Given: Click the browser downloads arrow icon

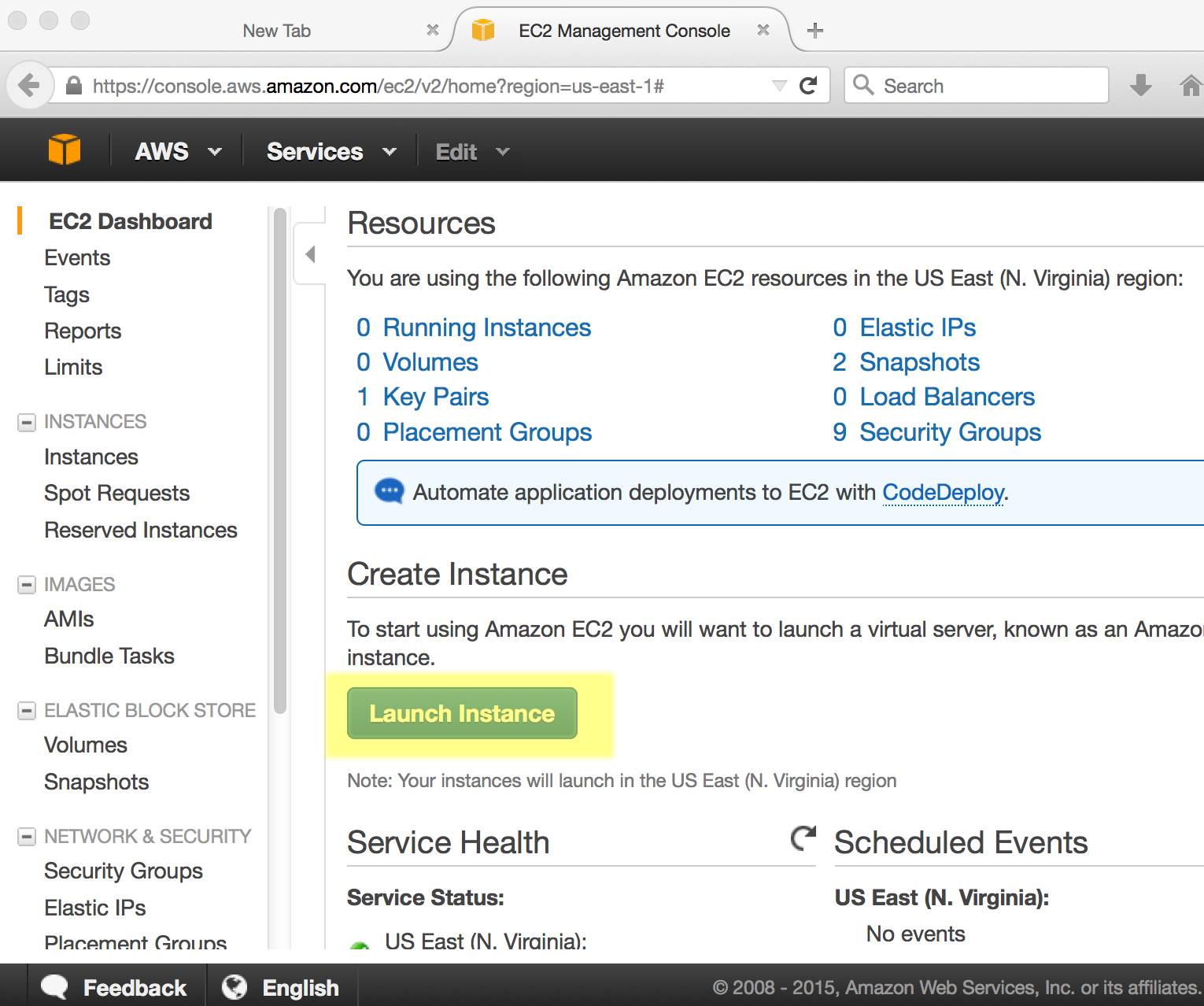Looking at the screenshot, I should point(1140,85).
